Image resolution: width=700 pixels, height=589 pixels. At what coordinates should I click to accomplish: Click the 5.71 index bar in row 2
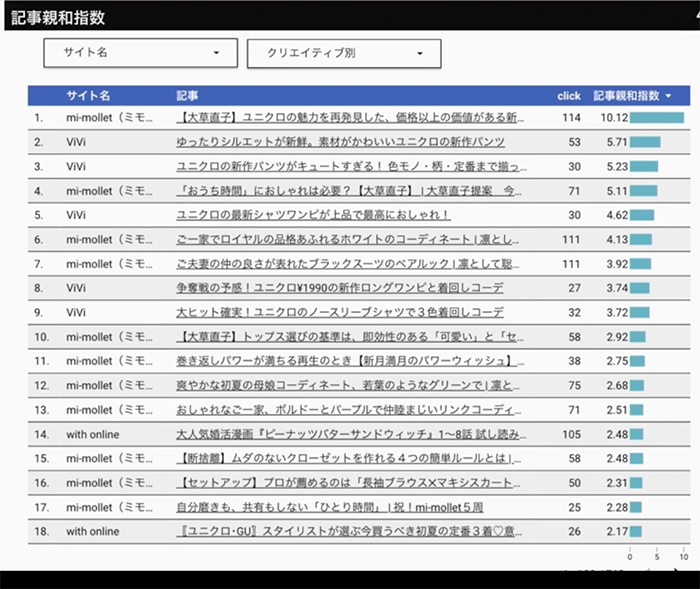click(x=645, y=142)
